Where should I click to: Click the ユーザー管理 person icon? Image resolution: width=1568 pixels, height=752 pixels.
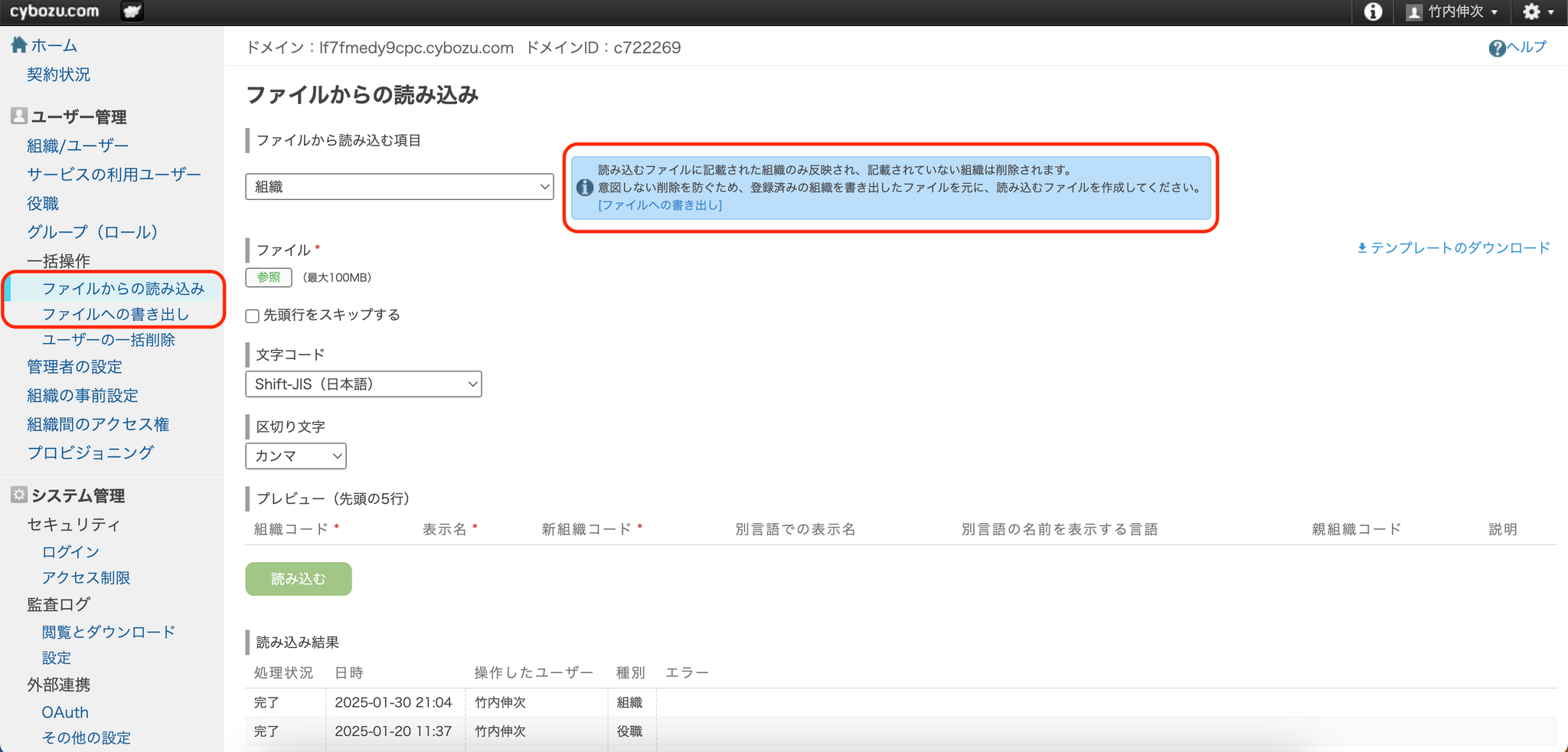click(x=19, y=116)
